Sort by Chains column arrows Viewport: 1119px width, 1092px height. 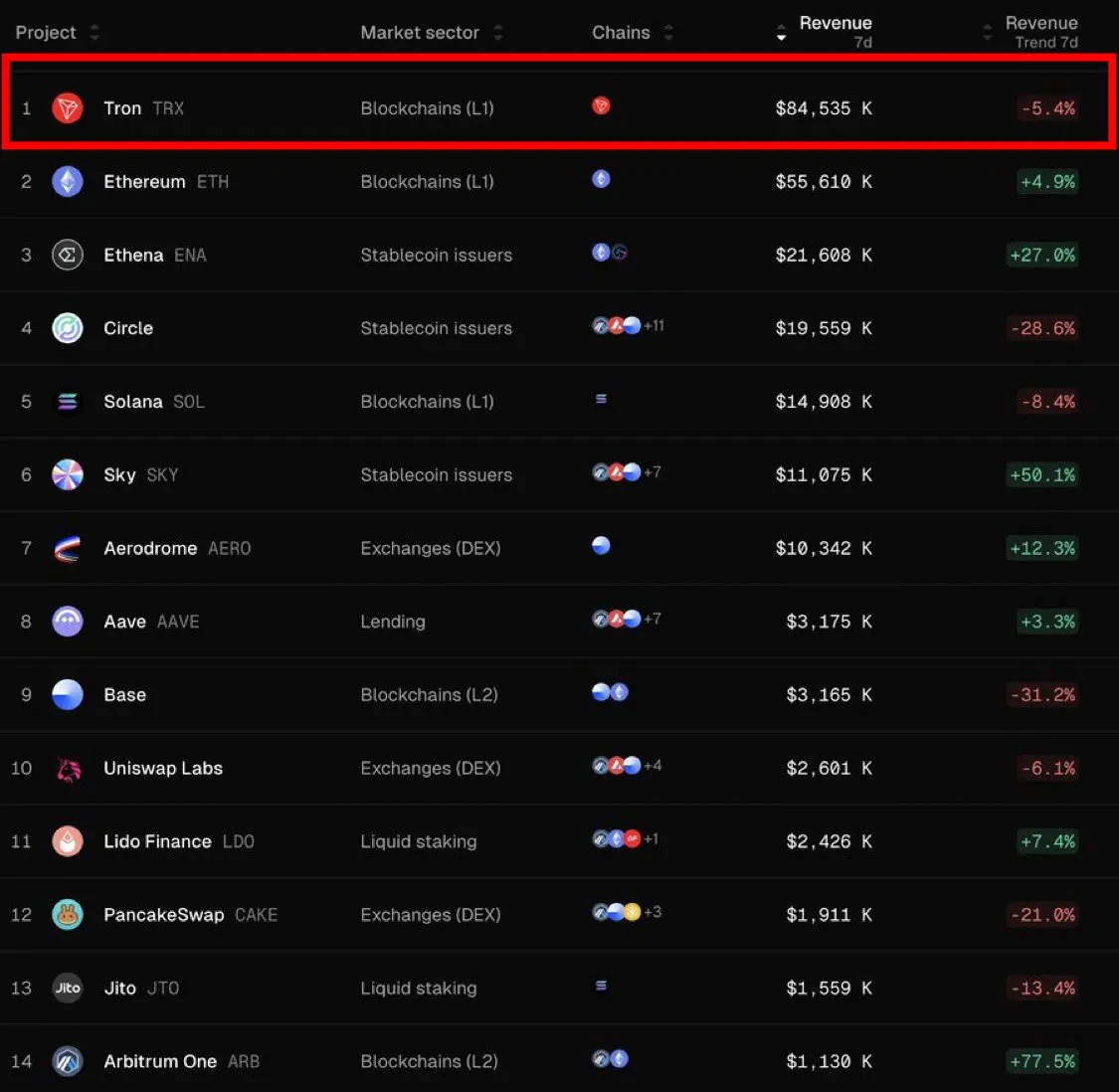point(668,32)
